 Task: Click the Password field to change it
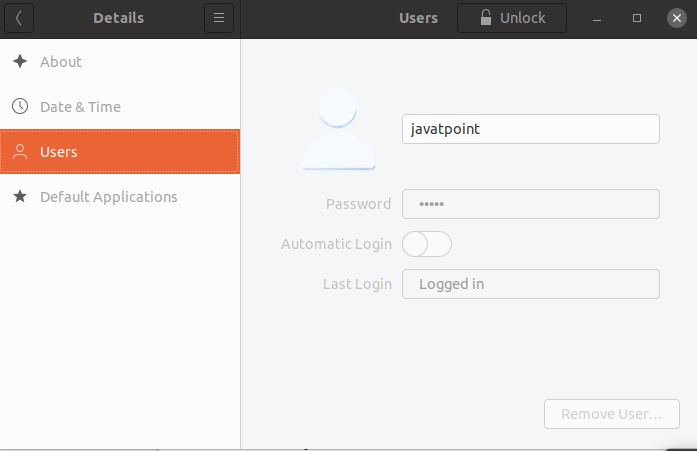coord(531,204)
